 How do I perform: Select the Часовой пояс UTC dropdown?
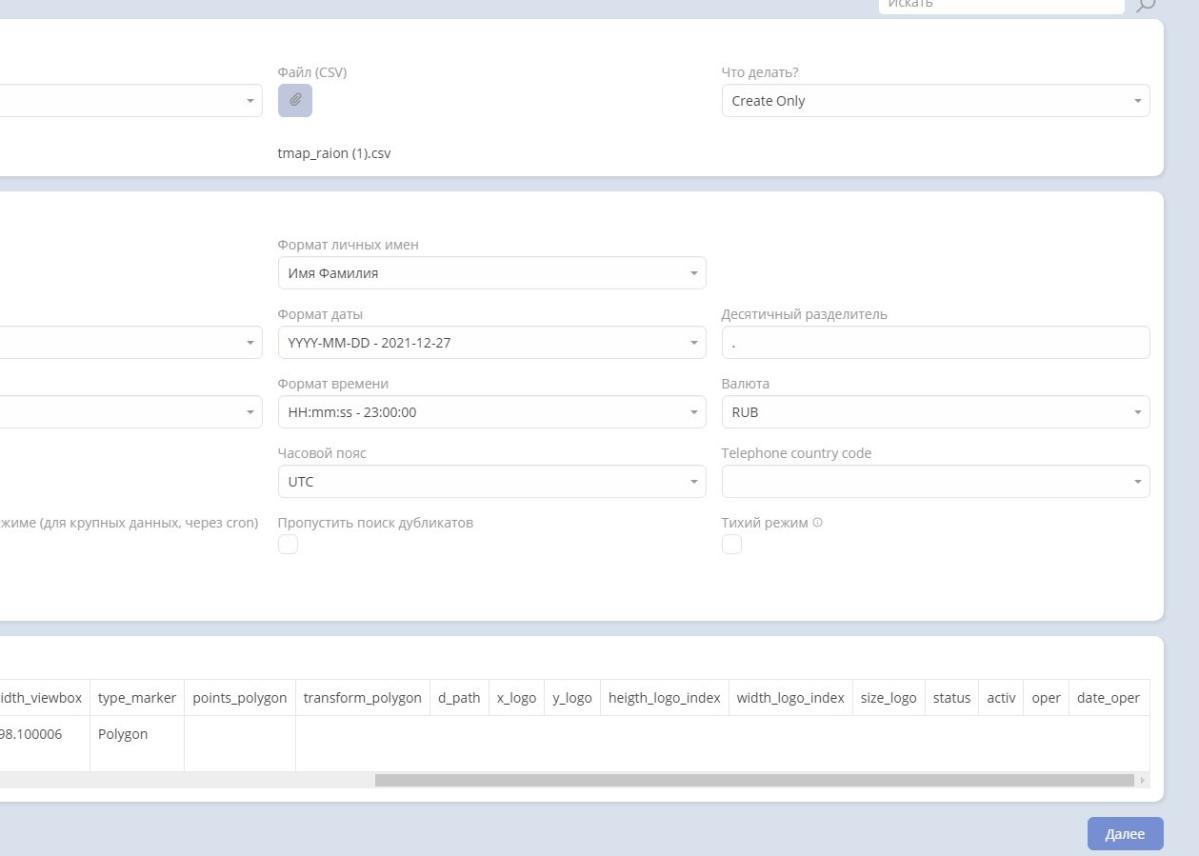[x=491, y=481]
